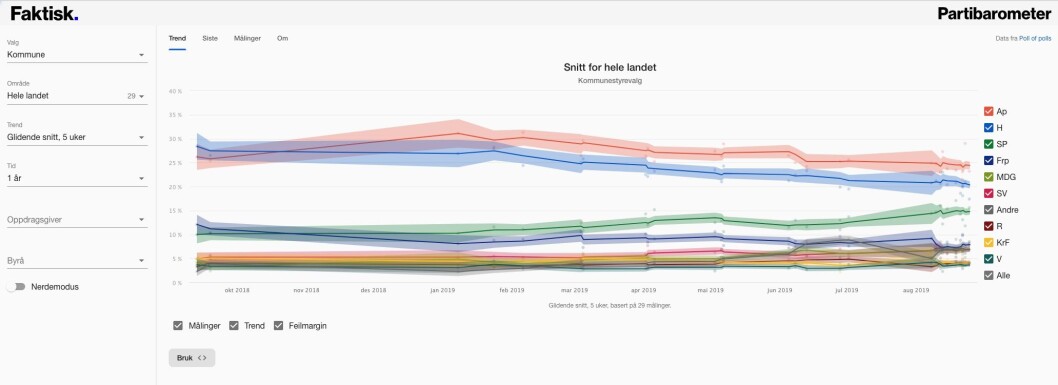Uncheck the SP party legend box
This screenshot has height=385, width=1058.
[x=989, y=144]
